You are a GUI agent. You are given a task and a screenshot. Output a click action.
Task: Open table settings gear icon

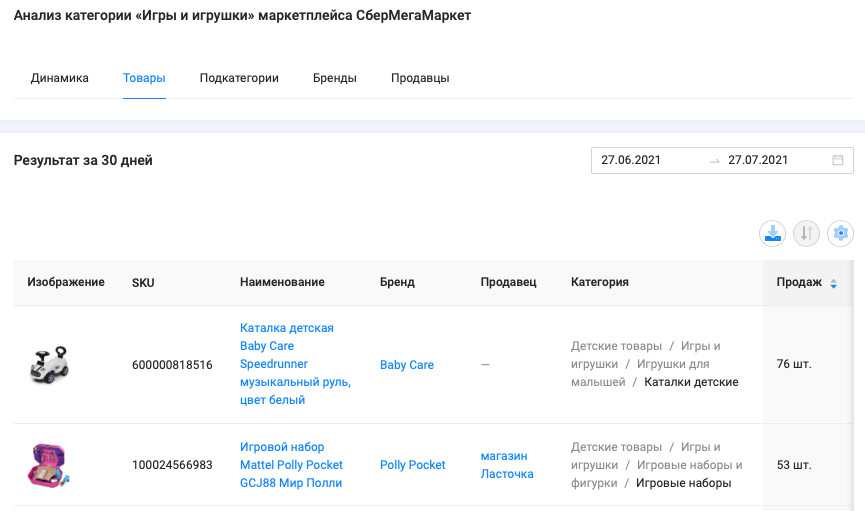(x=840, y=234)
